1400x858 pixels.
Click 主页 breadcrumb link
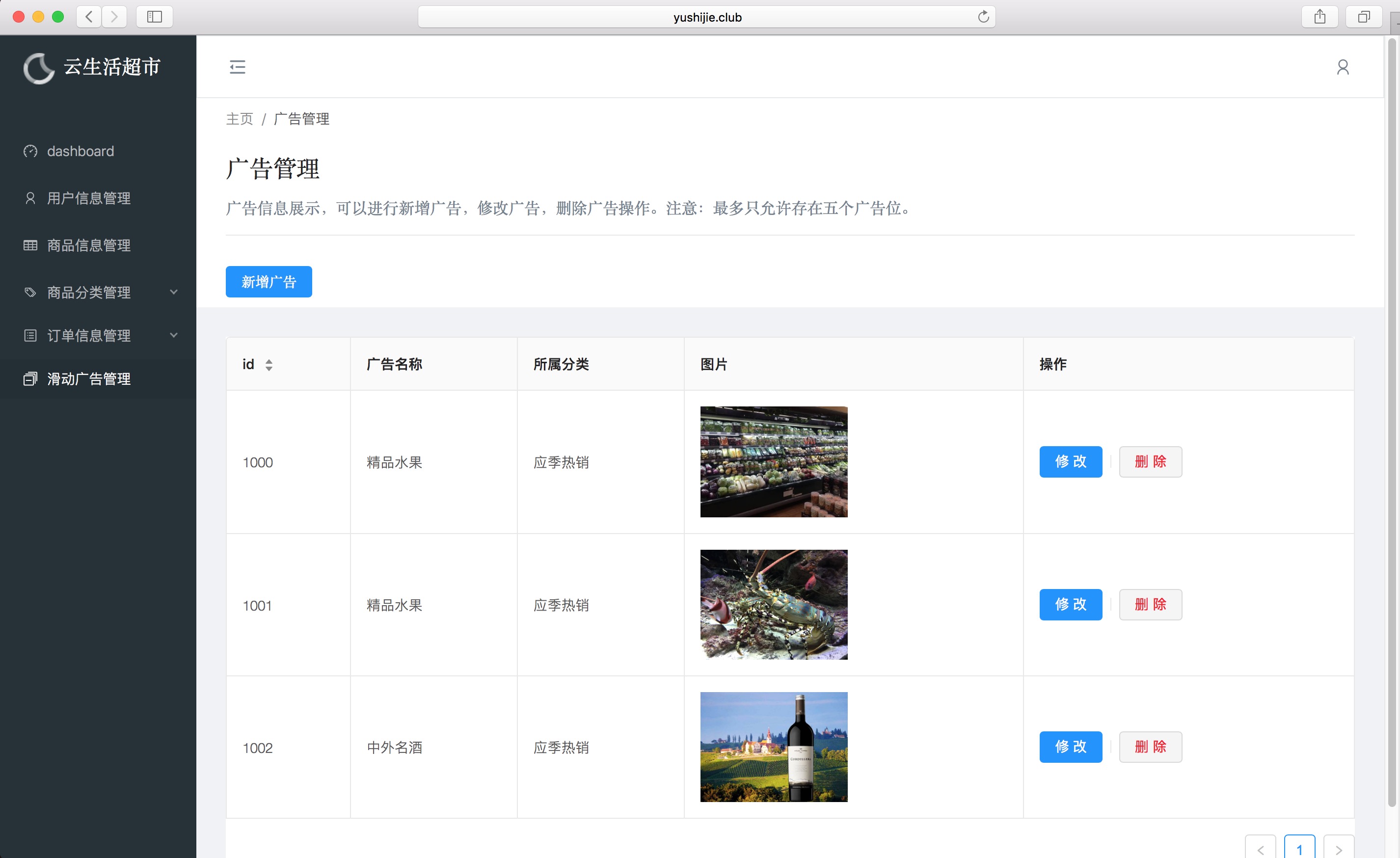pos(239,119)
